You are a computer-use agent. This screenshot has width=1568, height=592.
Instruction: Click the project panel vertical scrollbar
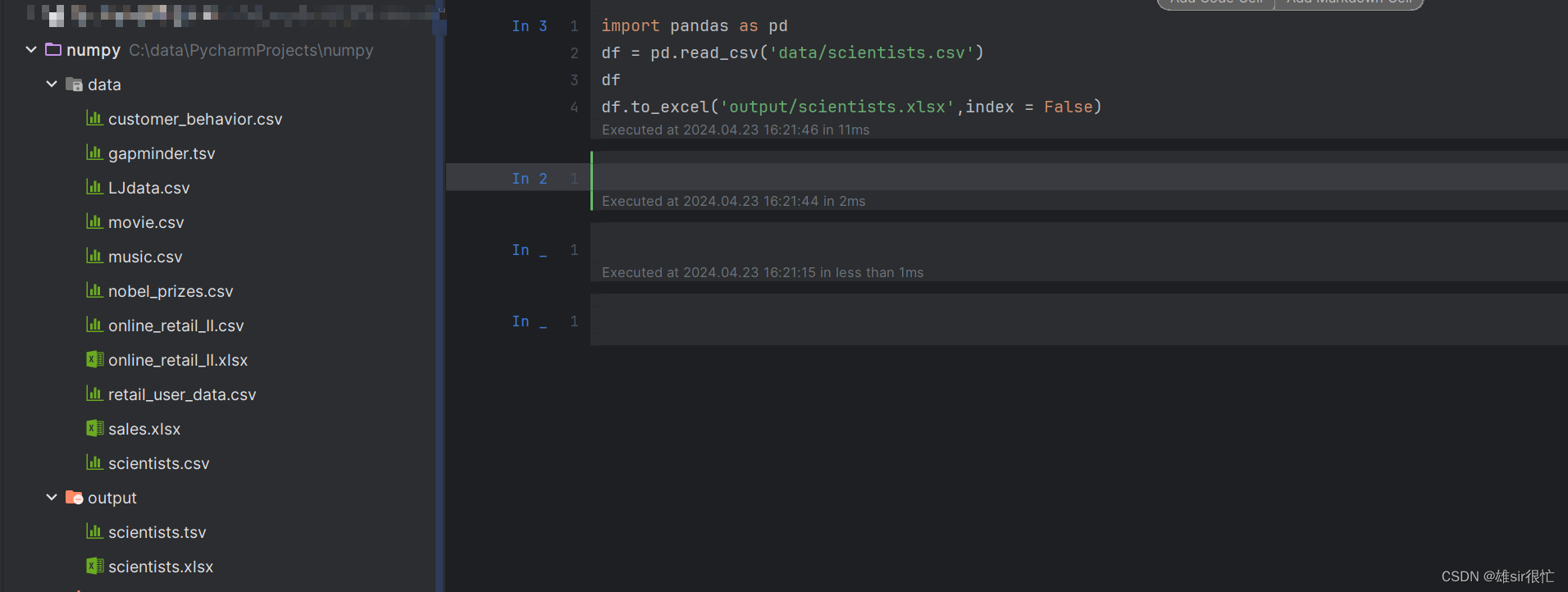coord(440,295)
